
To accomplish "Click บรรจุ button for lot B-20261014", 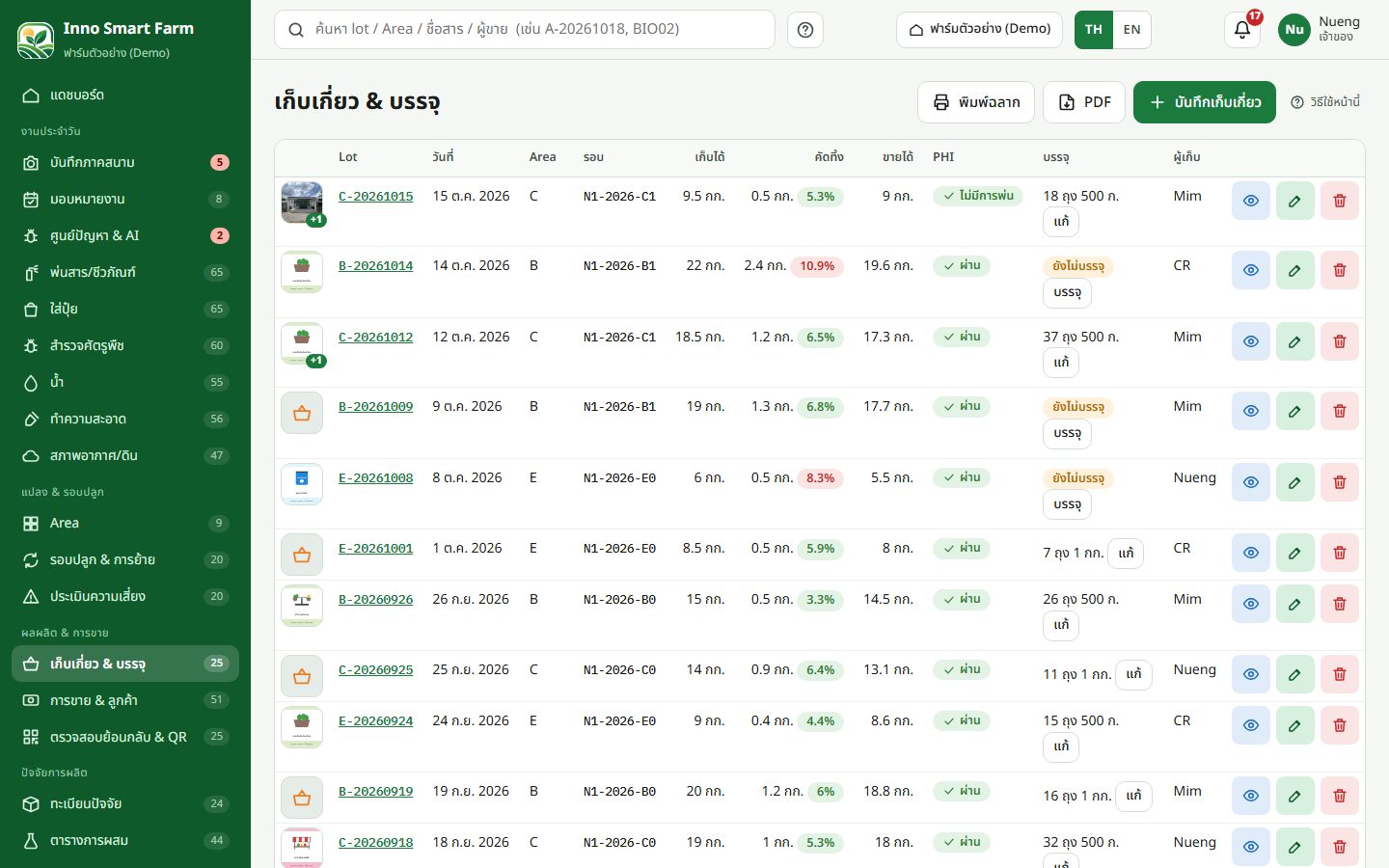I will coord(1067,292).
